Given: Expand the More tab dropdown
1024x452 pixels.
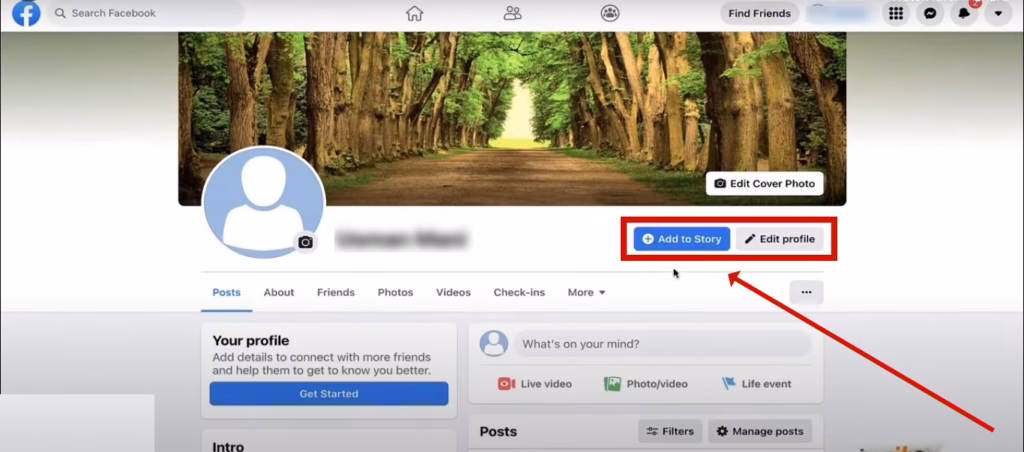Looking at the screenshot, I should click(x=586, y=293).
